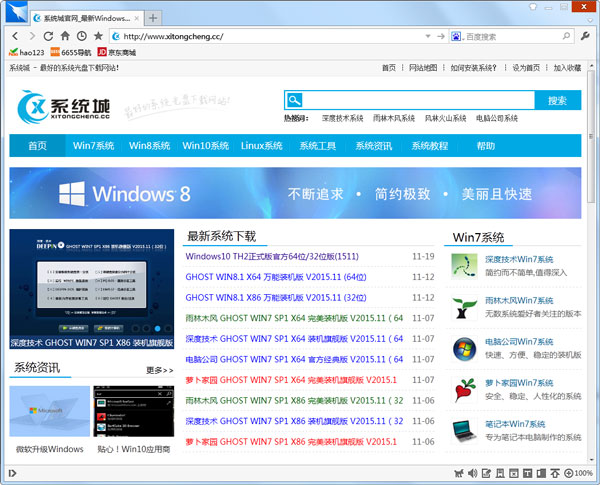This screenshot has width=600, height=485.
Task: Toggle the sound speaker icon in the status bar
Action: coord(472,474)
